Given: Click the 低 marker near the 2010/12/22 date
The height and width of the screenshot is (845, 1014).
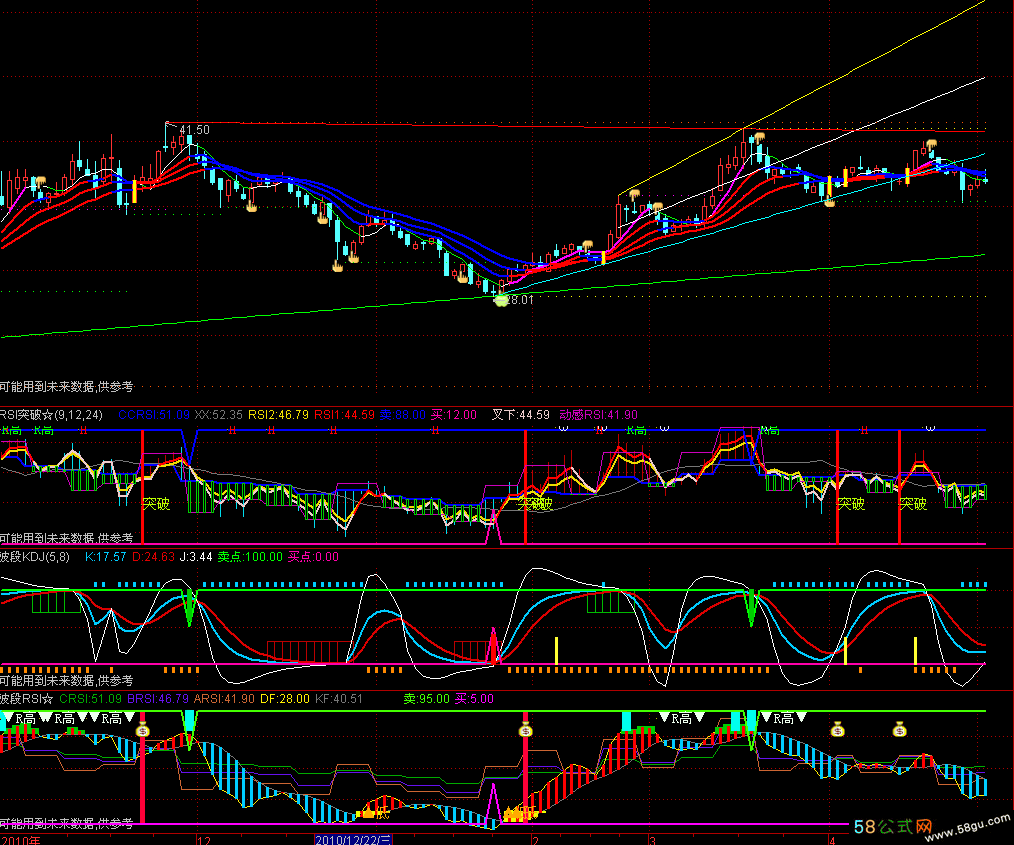Looking at the screenshot, I should [x=383, y=813].
